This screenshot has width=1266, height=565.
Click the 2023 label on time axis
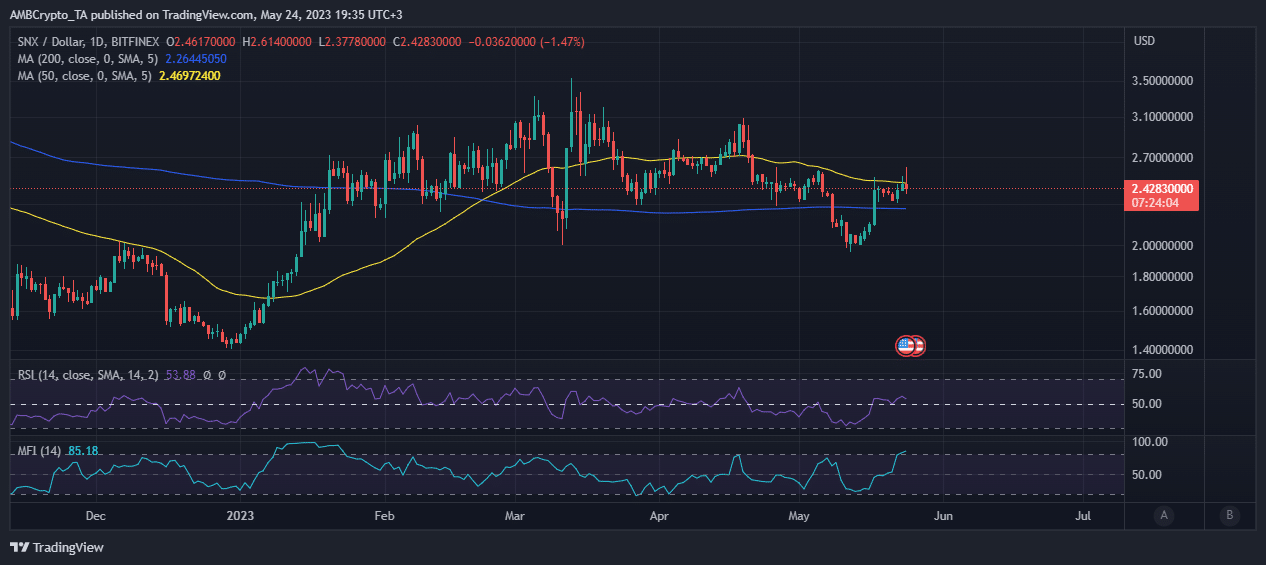click(x=240, y=516)
